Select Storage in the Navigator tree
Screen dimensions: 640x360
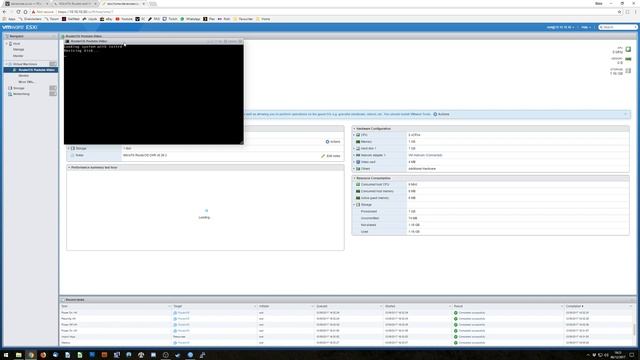[19, 88]
